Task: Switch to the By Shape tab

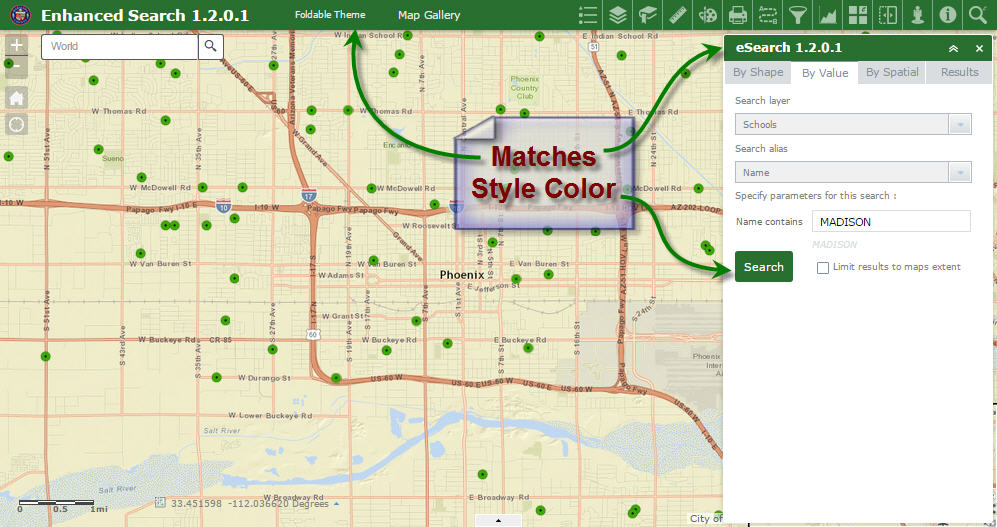Action: (758, 72)
